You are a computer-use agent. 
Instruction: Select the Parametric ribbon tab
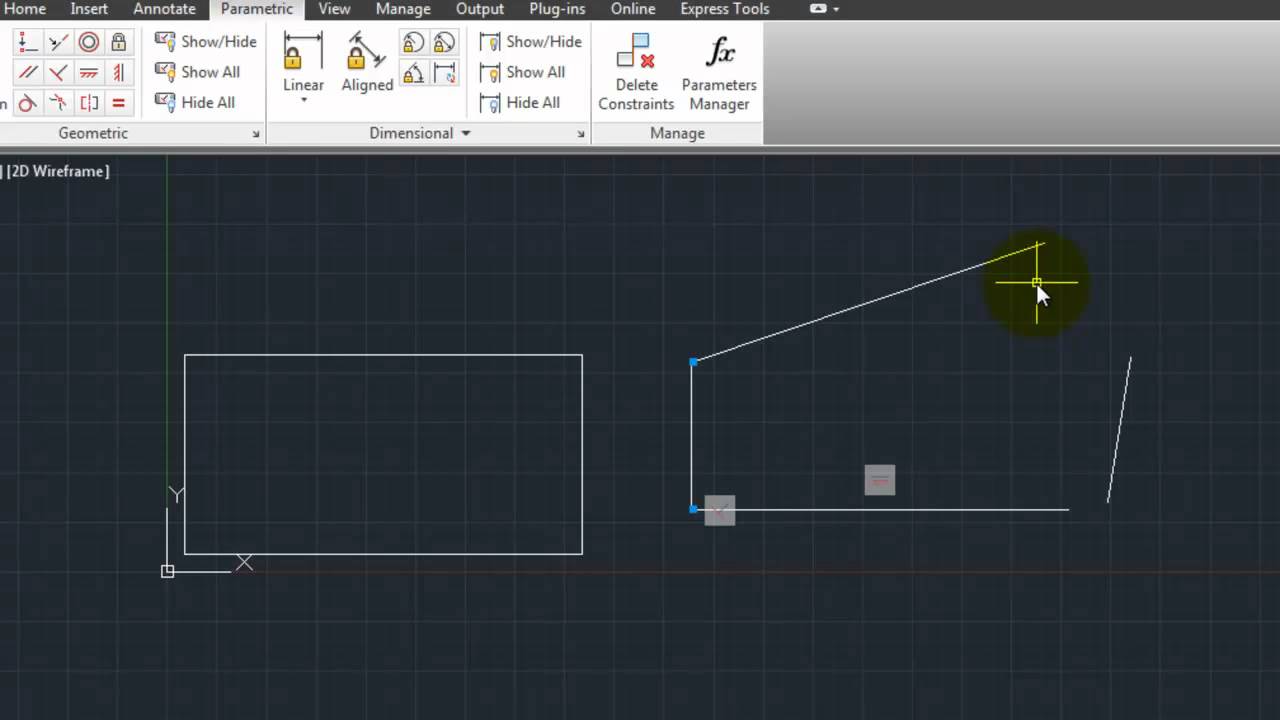257,9
